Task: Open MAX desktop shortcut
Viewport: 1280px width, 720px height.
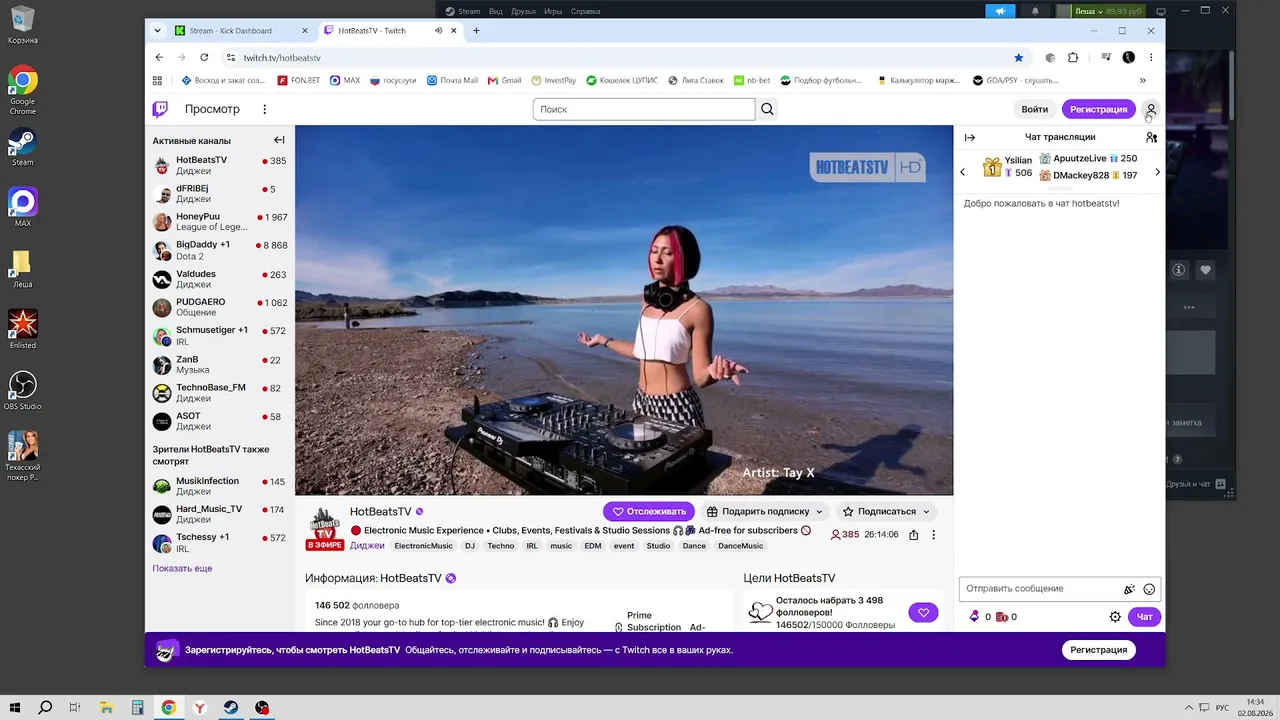Action: click(22, 208)
